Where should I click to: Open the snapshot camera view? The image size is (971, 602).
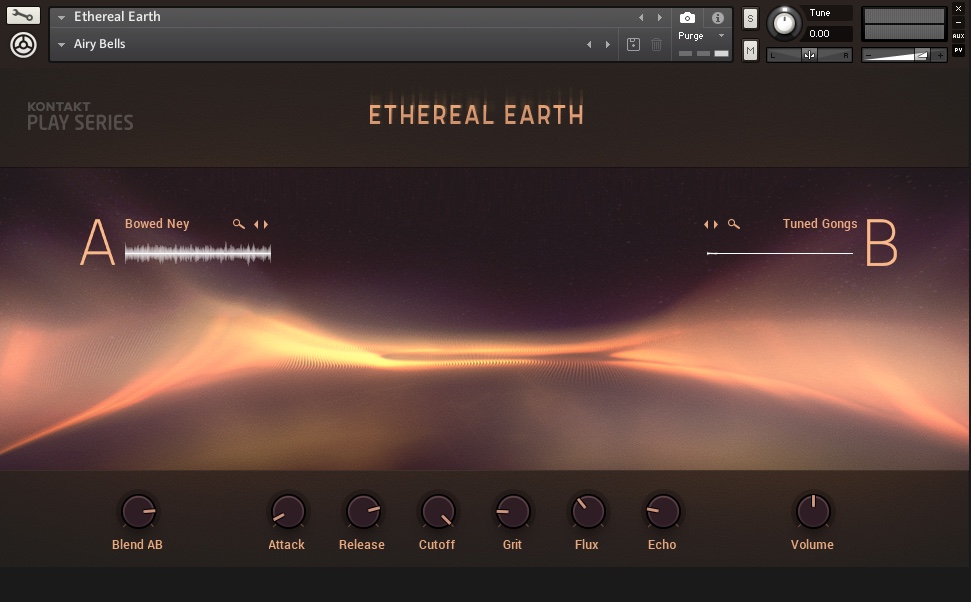pos(685,16)
